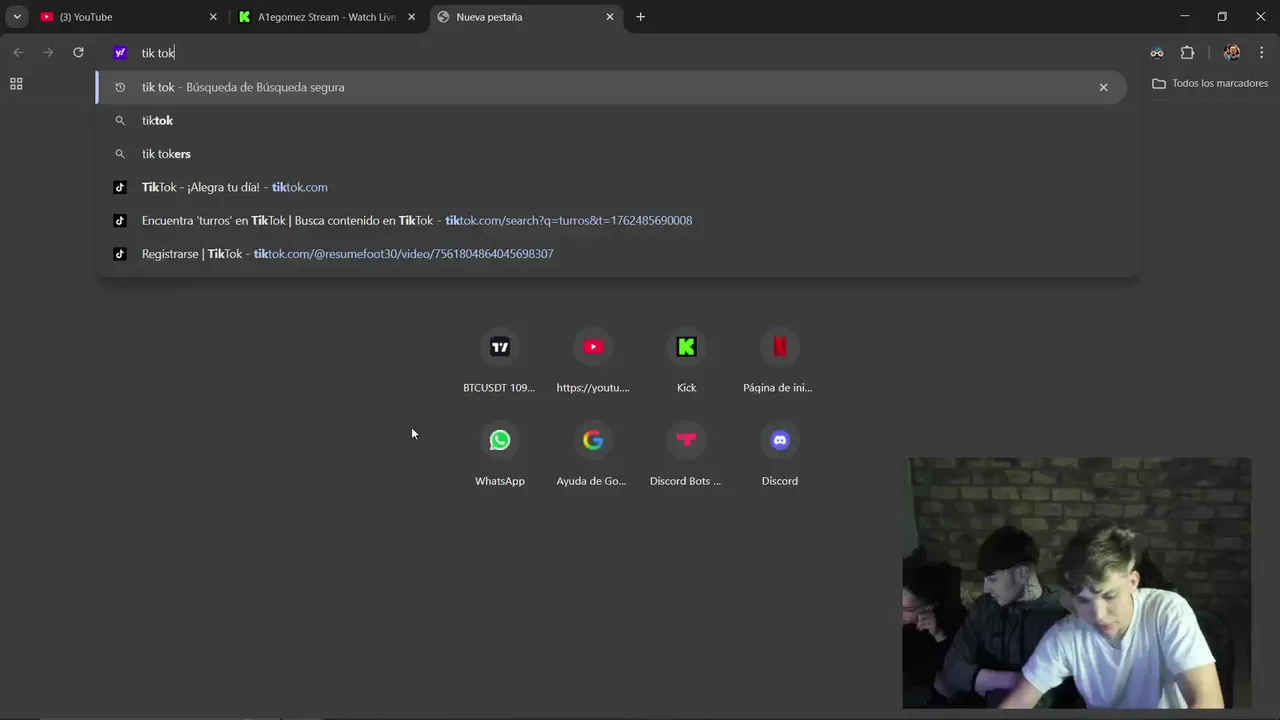
Task: Open the tab search dropdown arrow
Action: click(17, 17)
